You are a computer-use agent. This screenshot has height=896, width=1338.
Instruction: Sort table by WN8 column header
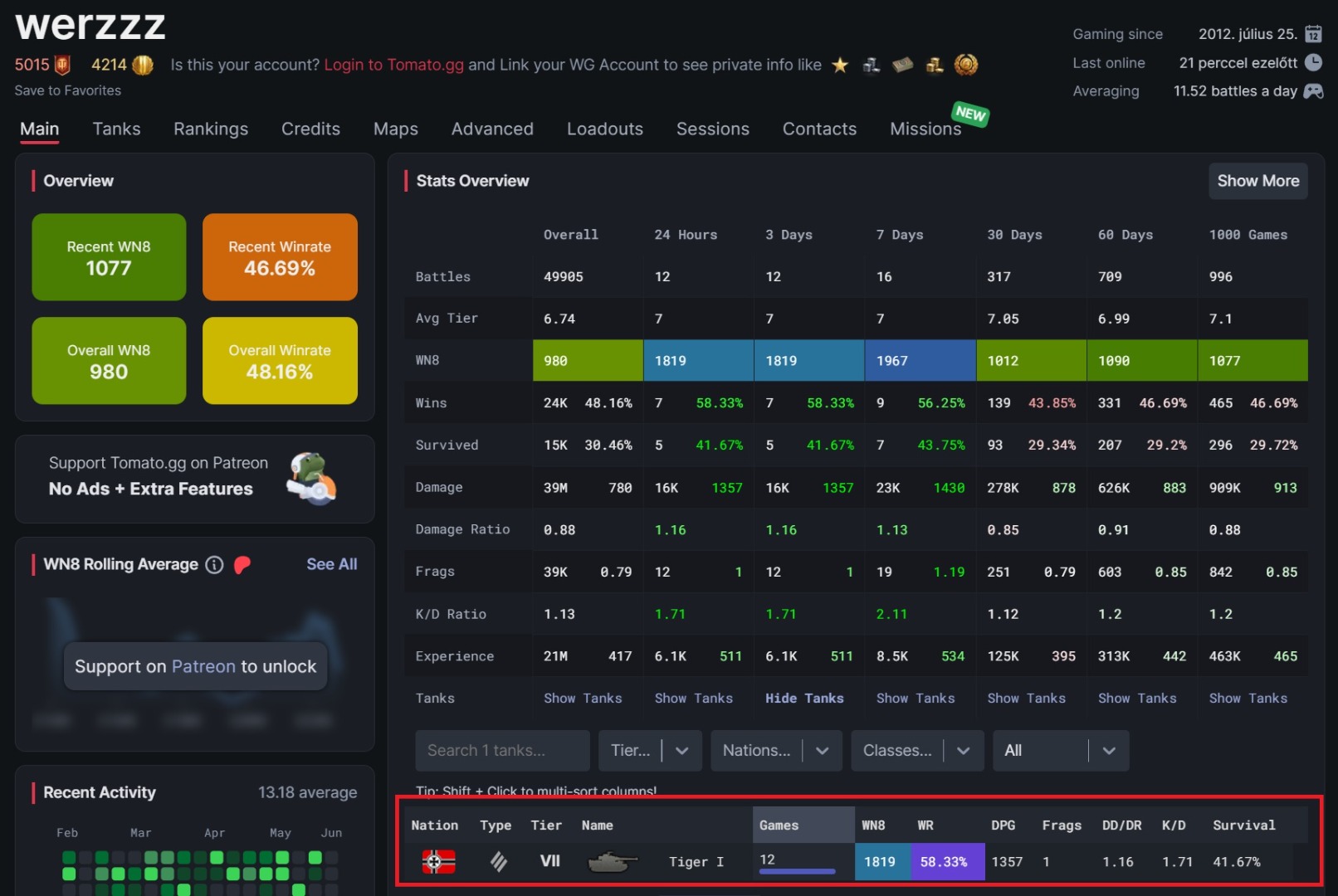[873, 825]
